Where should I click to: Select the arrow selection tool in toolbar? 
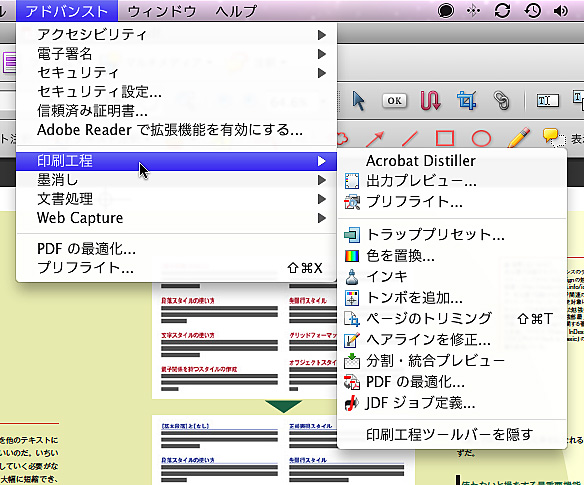click(x=358, y=101)
